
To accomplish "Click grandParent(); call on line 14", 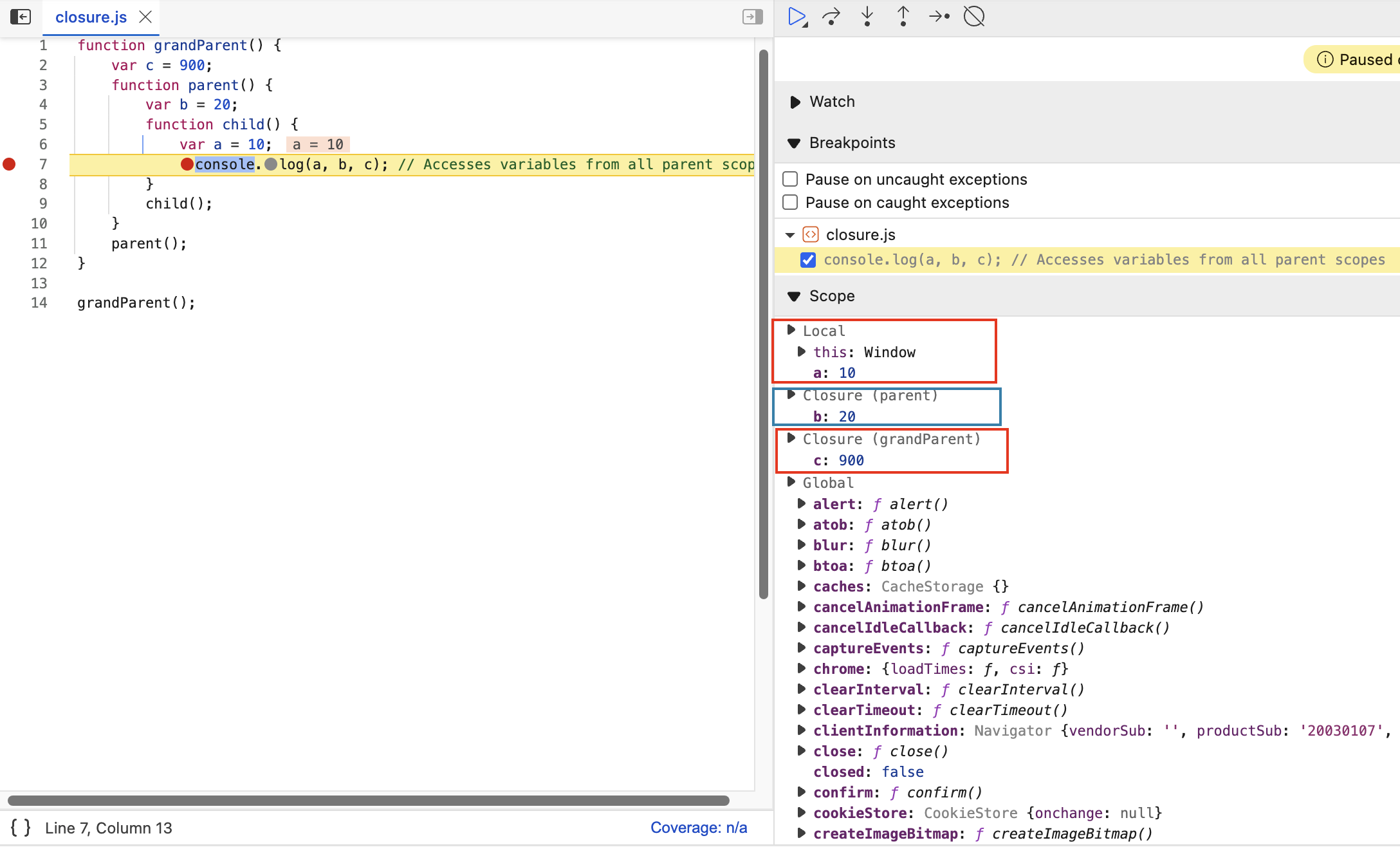I will (x=136, y=302).
